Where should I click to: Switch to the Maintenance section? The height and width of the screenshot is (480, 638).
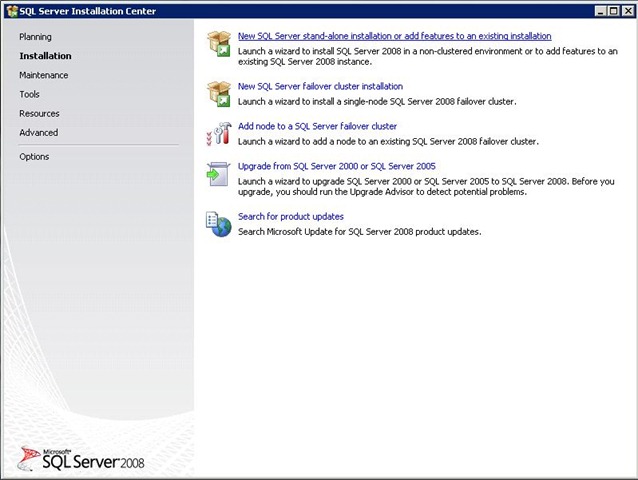click(x=44, y=75)
